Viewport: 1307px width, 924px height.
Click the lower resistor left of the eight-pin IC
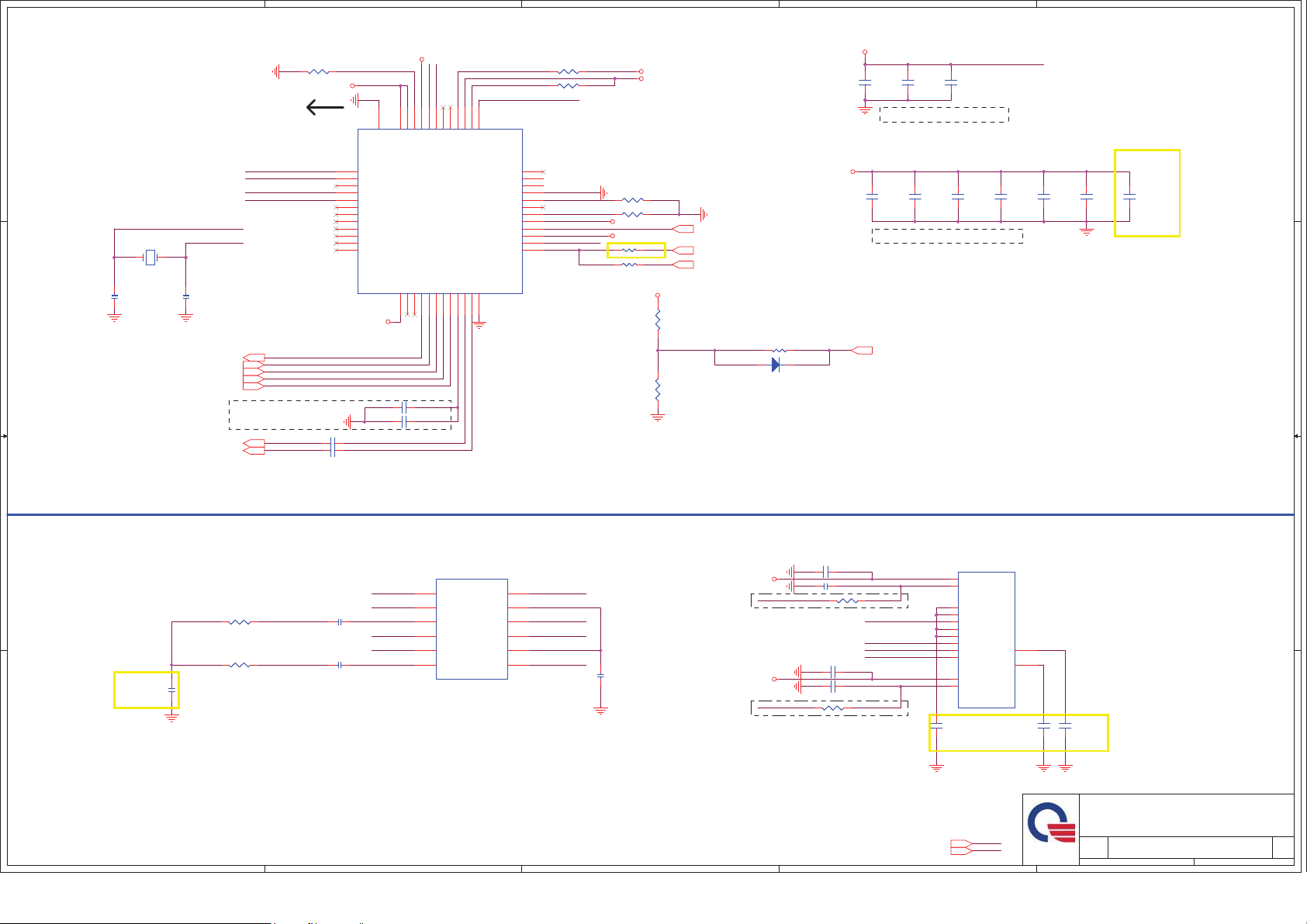(x=240, y=665)
